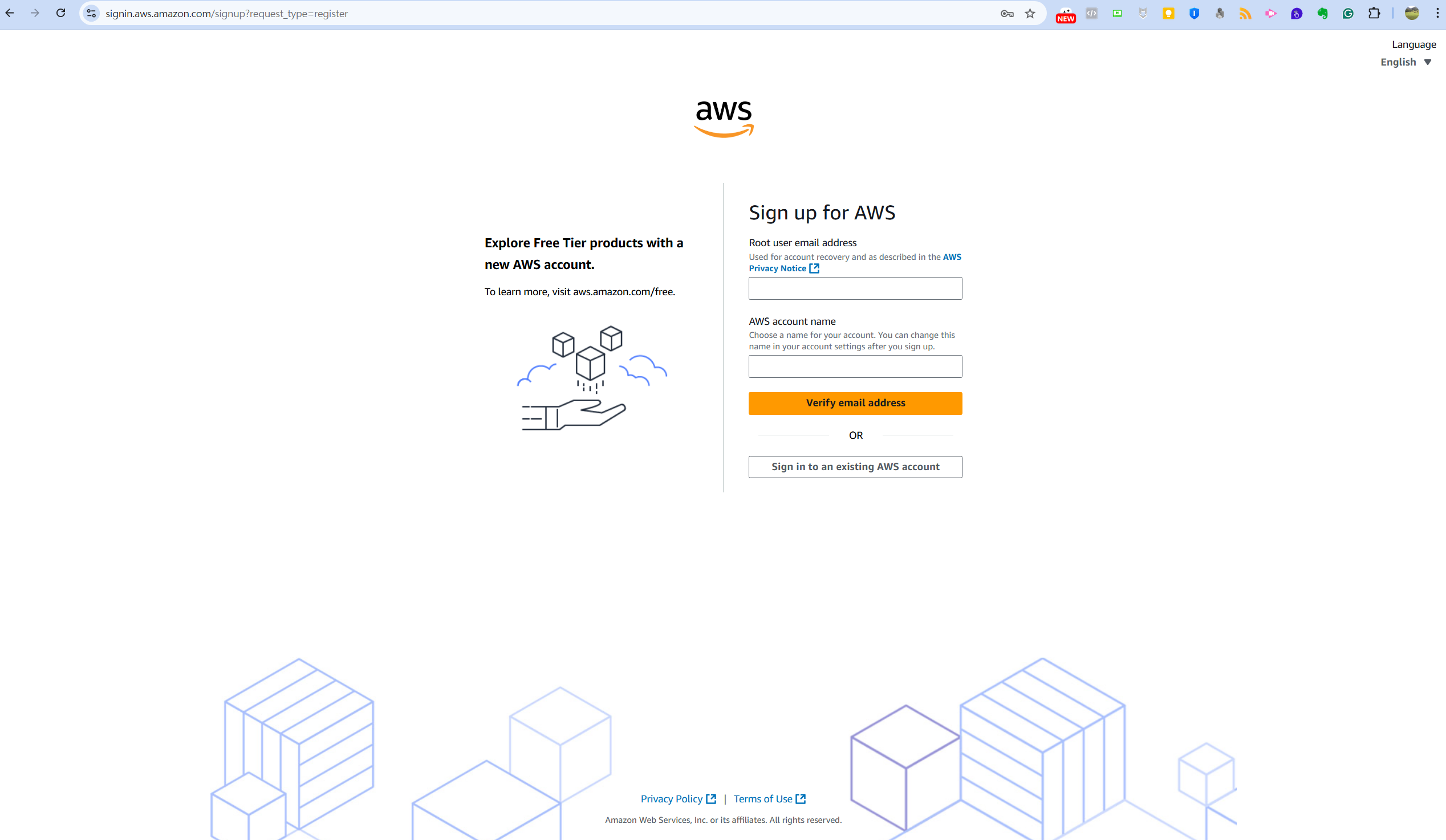Screen dimensions: 1446x840
Task: Click the orange RSS feed extension icon
Action: point(1245,14)
